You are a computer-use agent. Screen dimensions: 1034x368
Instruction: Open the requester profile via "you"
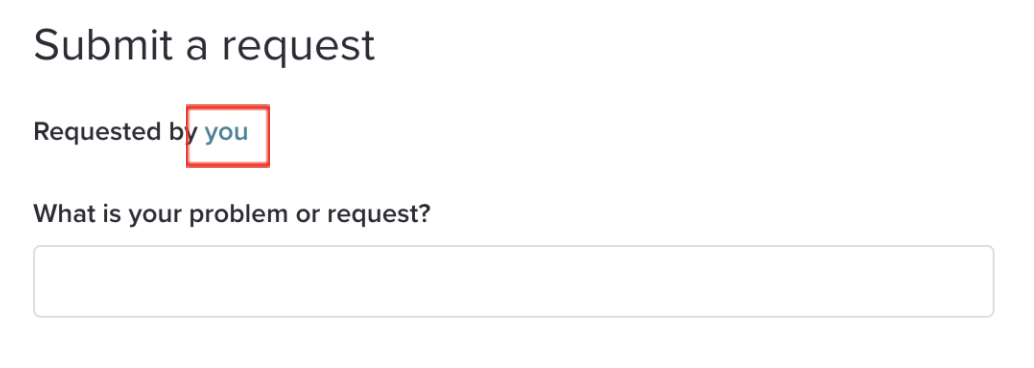point(226,133)
